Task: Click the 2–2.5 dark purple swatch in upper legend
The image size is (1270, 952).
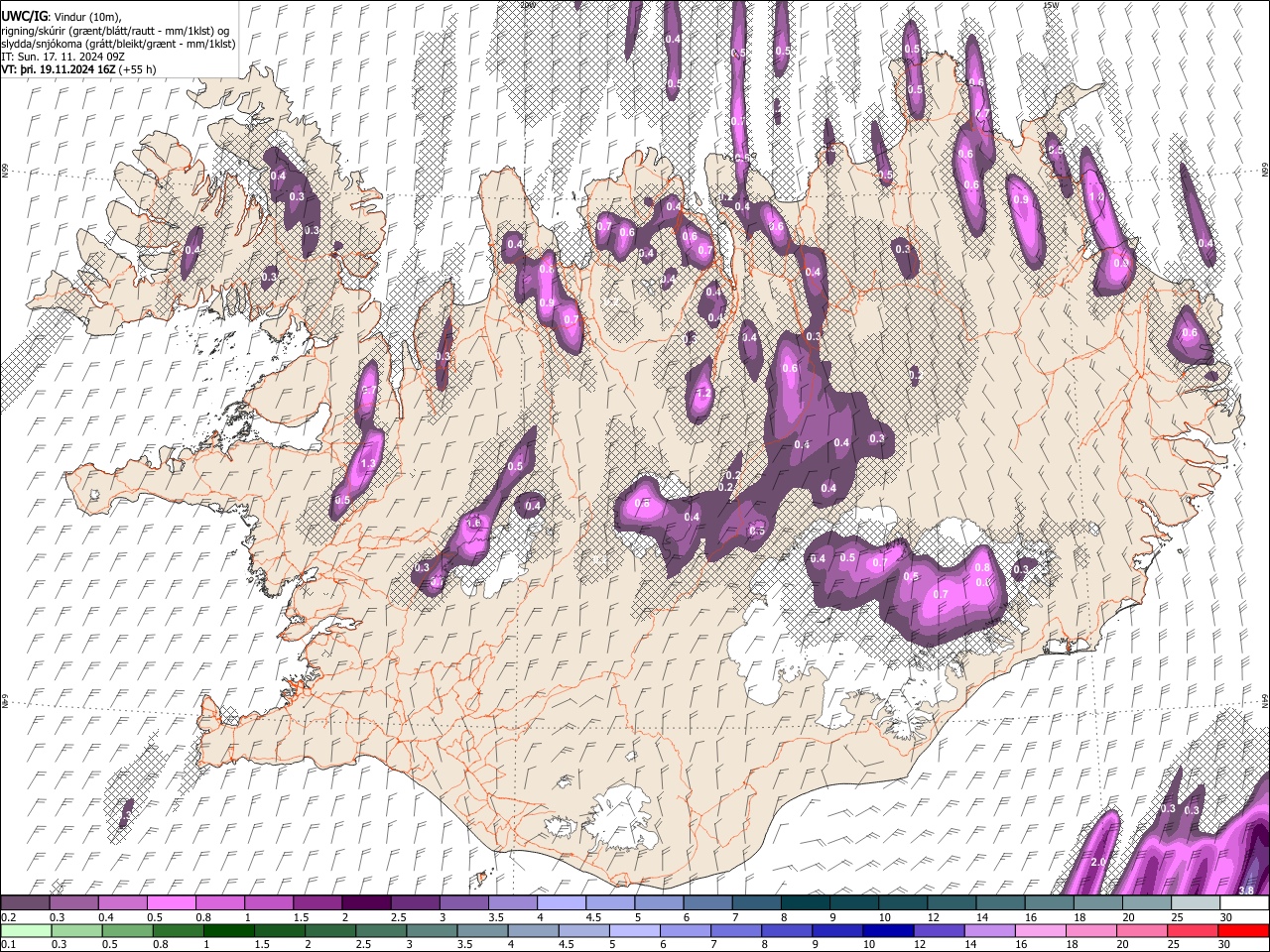Action: tap(366, 903)
